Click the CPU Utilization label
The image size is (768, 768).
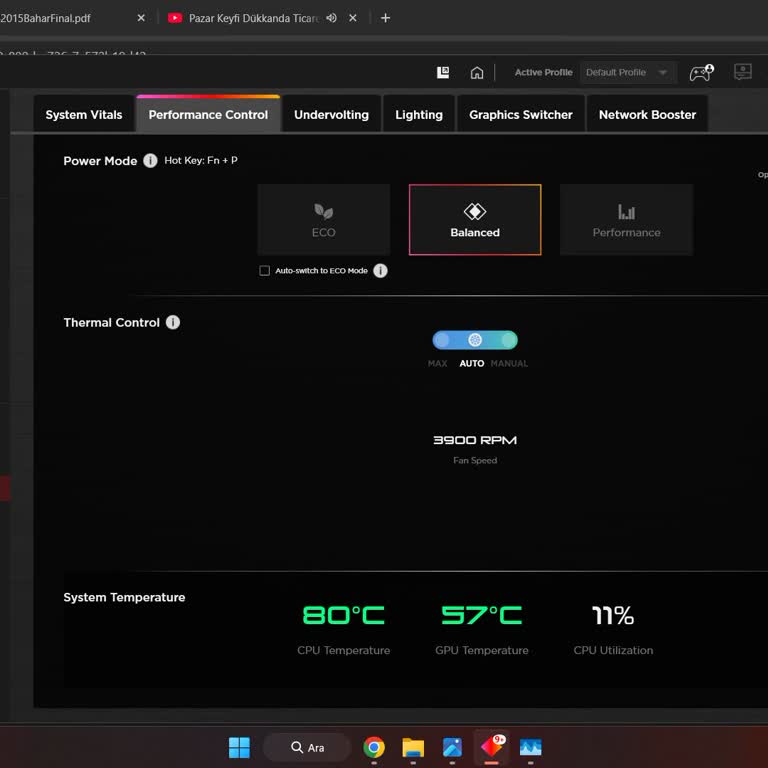(x=613, y=650)
